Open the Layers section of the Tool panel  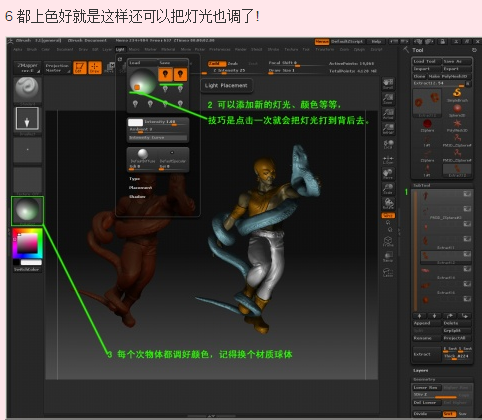point(421,371)
